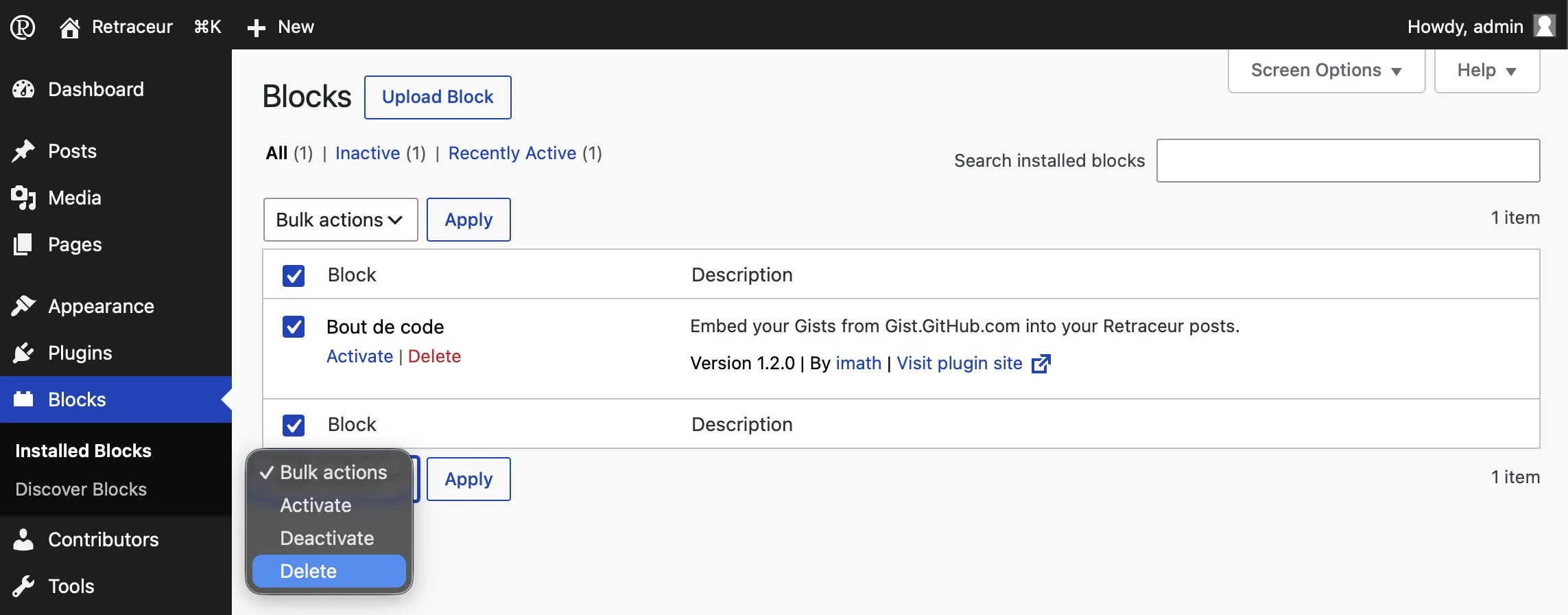Open Retraceur site name link
Screen dimensions: 1568x615
(132, 27)
